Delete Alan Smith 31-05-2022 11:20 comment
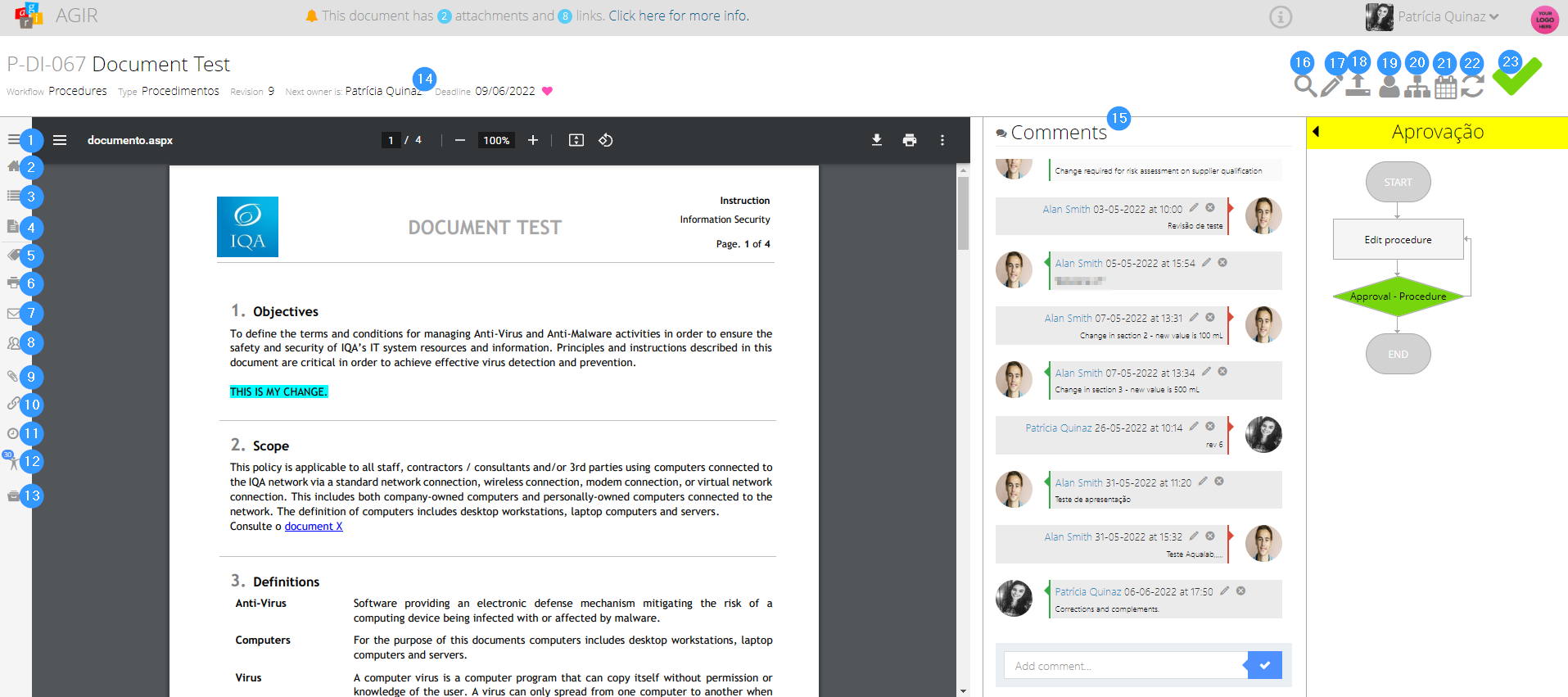Viewport: 1568px width, 697px height. [x=1219, y=482]
